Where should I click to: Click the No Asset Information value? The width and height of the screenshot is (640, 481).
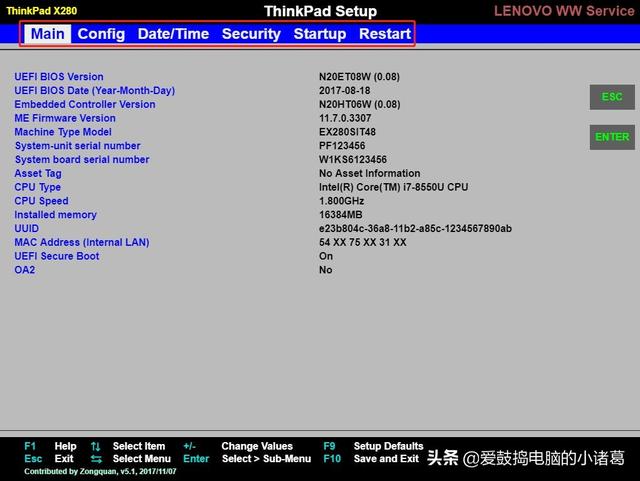369,174
